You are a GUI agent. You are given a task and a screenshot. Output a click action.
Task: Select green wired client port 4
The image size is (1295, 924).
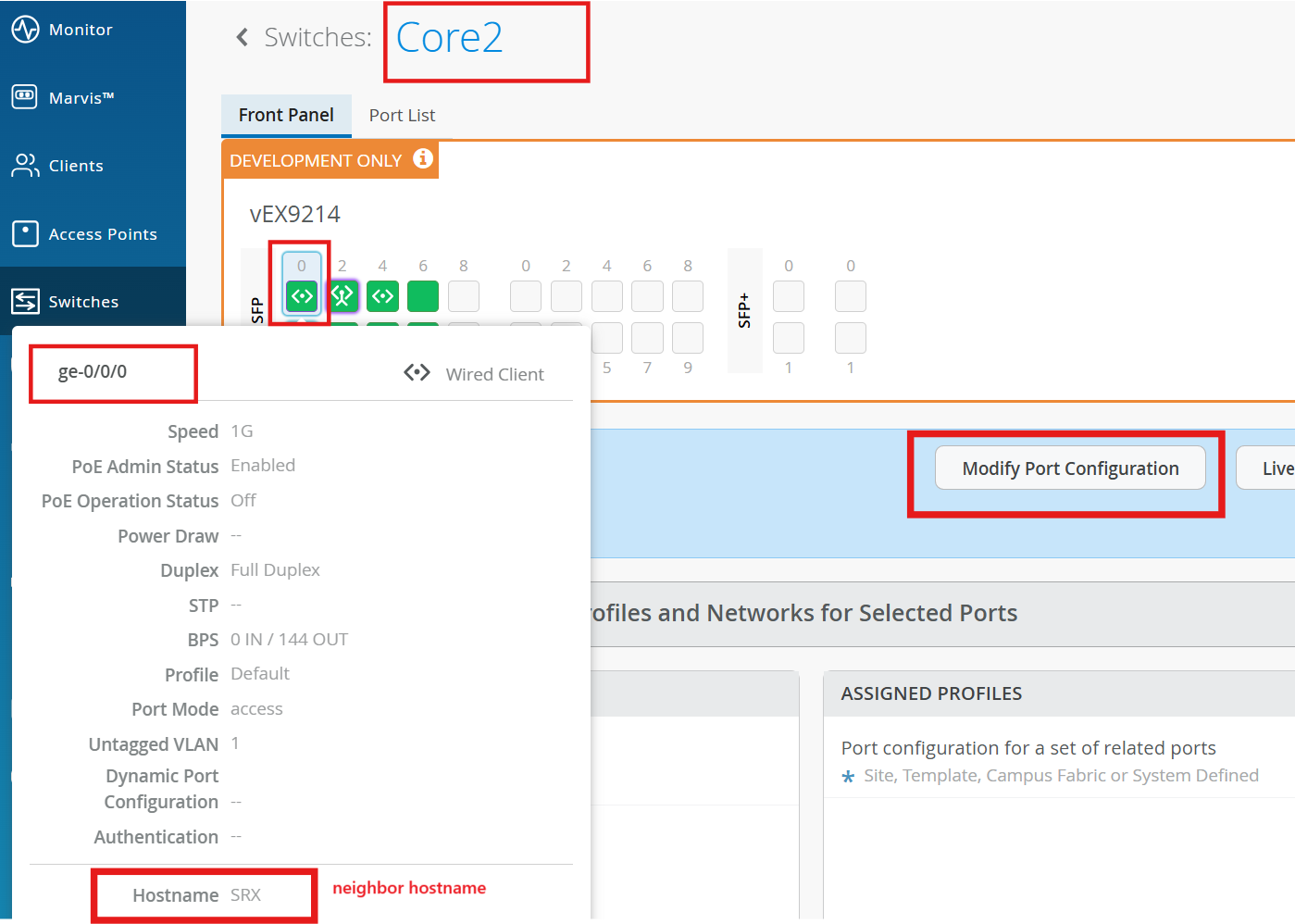[x=382, y=296]
